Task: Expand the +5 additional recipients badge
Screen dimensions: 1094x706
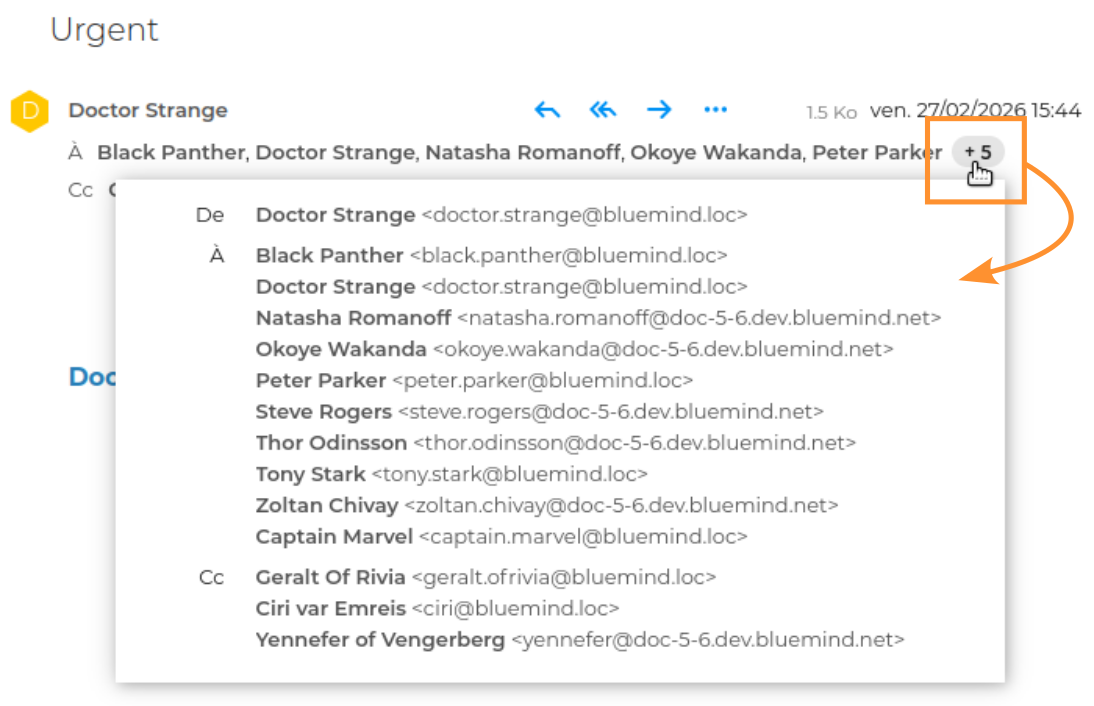Action: [978, 153]
